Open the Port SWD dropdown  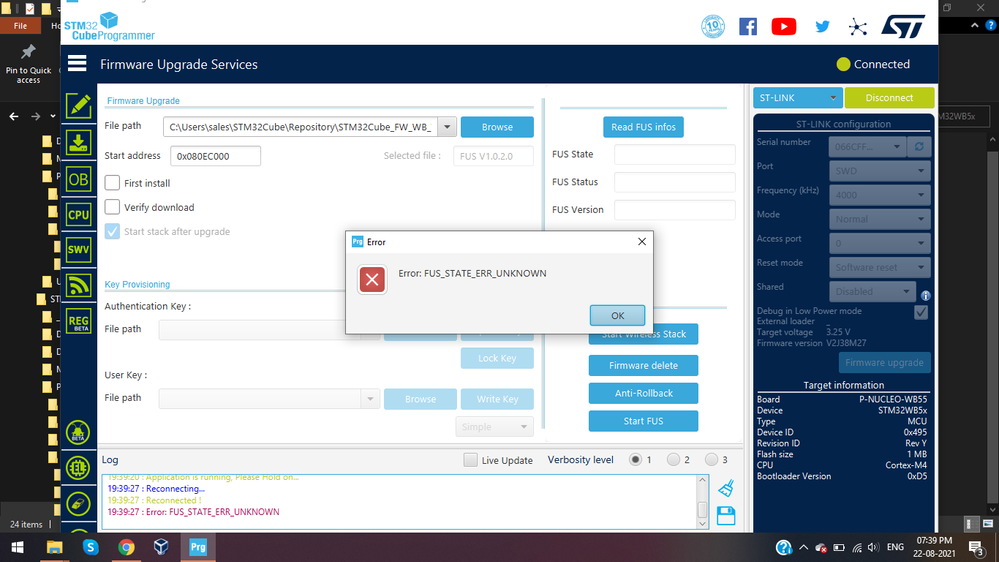point(879,171)
